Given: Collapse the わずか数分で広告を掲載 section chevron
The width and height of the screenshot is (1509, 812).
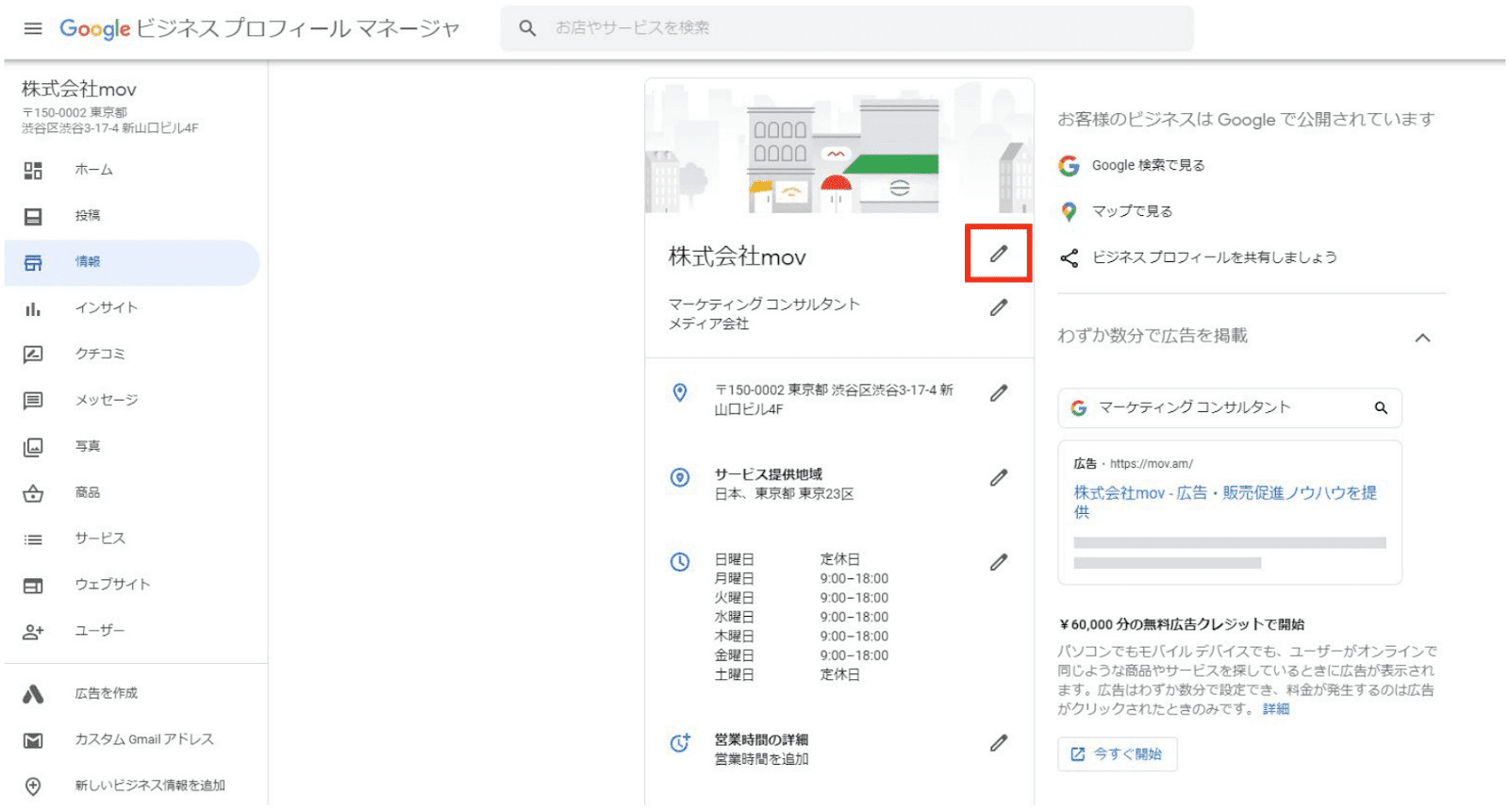Looking at the screenshot, I should [x=1423, y=338].
